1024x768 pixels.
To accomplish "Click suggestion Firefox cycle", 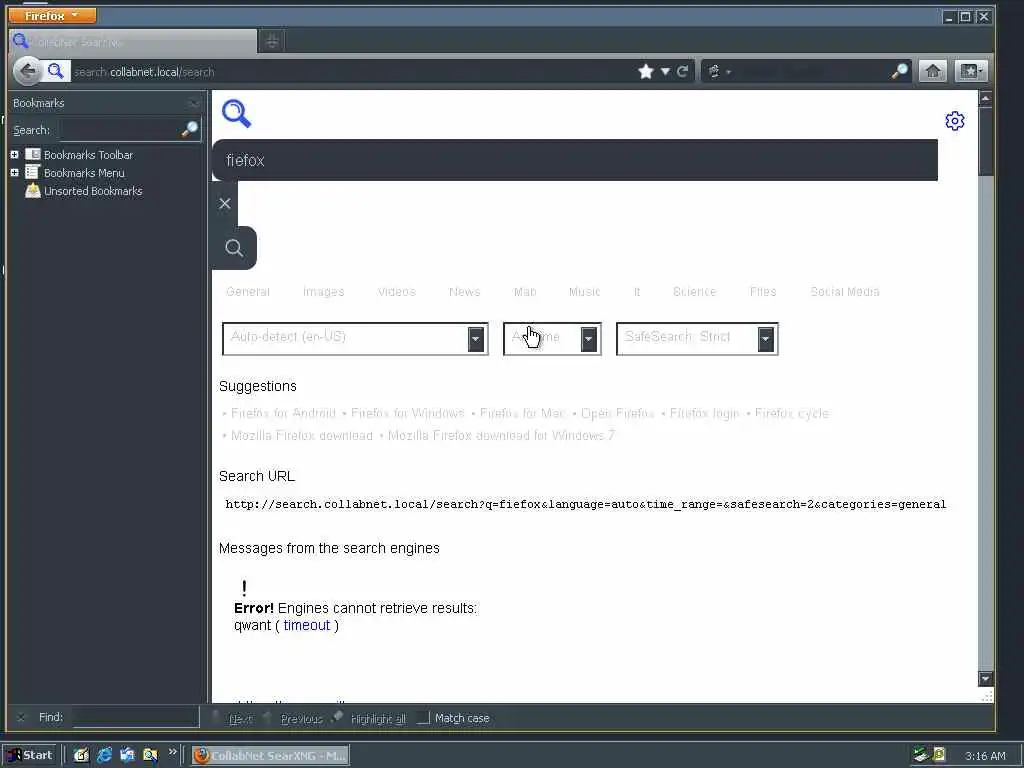I will [792, 413].
